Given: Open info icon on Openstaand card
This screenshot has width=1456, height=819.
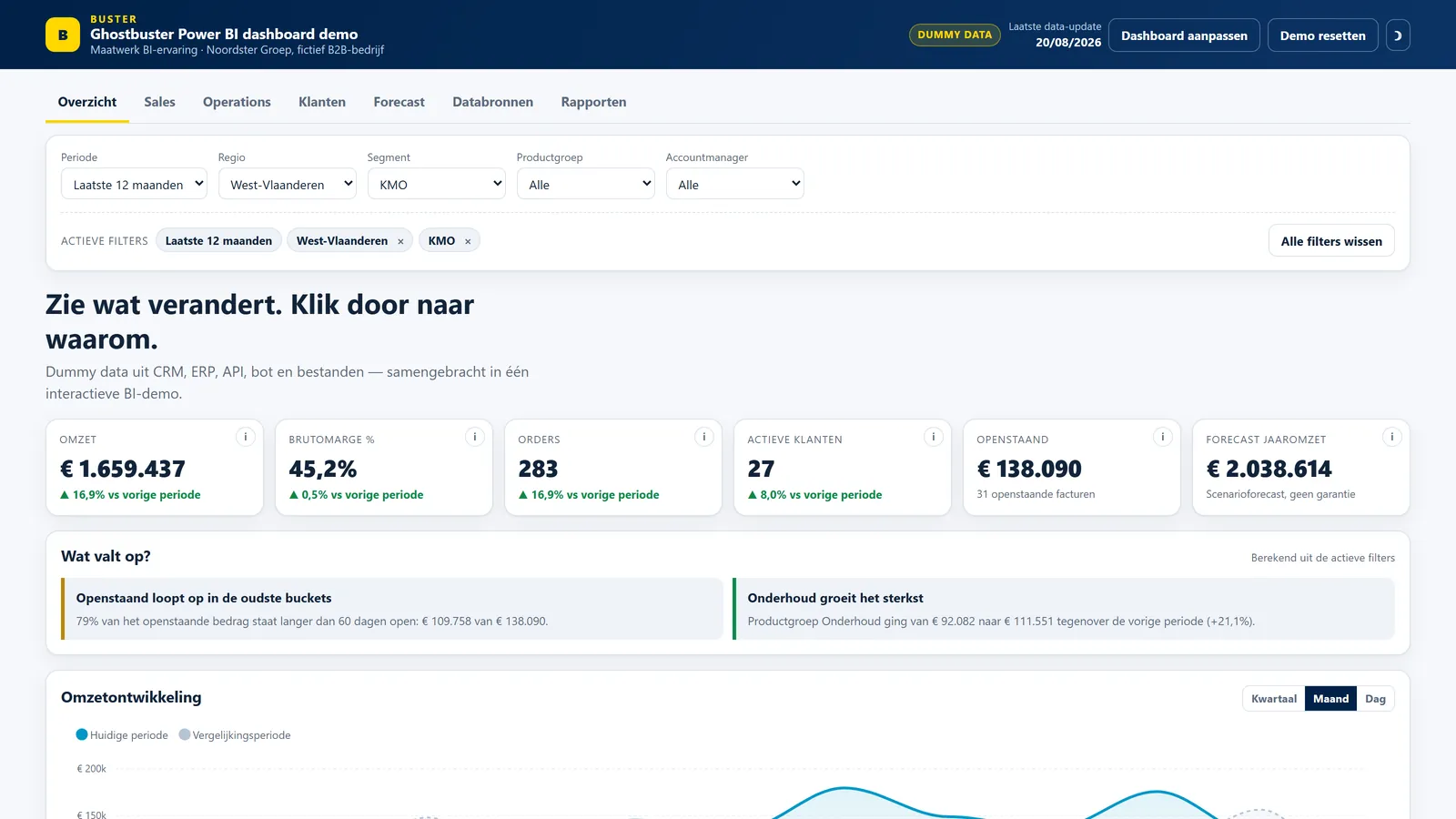Looking at the screenshot, I should pyautogui.click(x=1163, y=437).
